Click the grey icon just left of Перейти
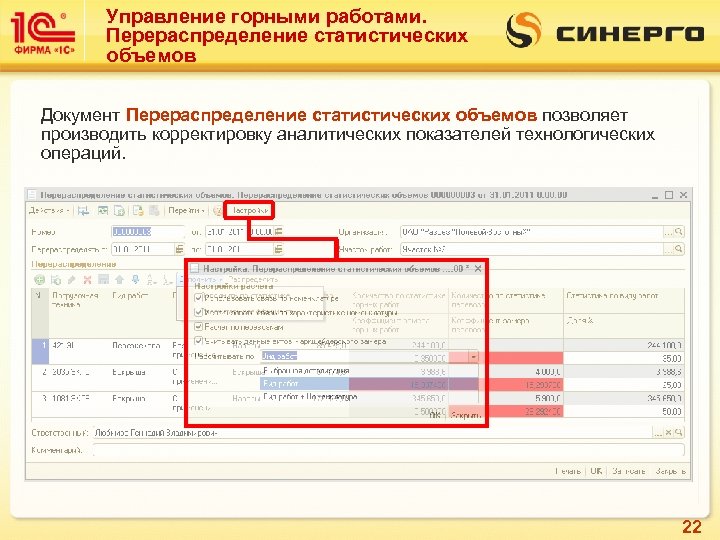Screen dimensions: 720x540 point(154,211)
